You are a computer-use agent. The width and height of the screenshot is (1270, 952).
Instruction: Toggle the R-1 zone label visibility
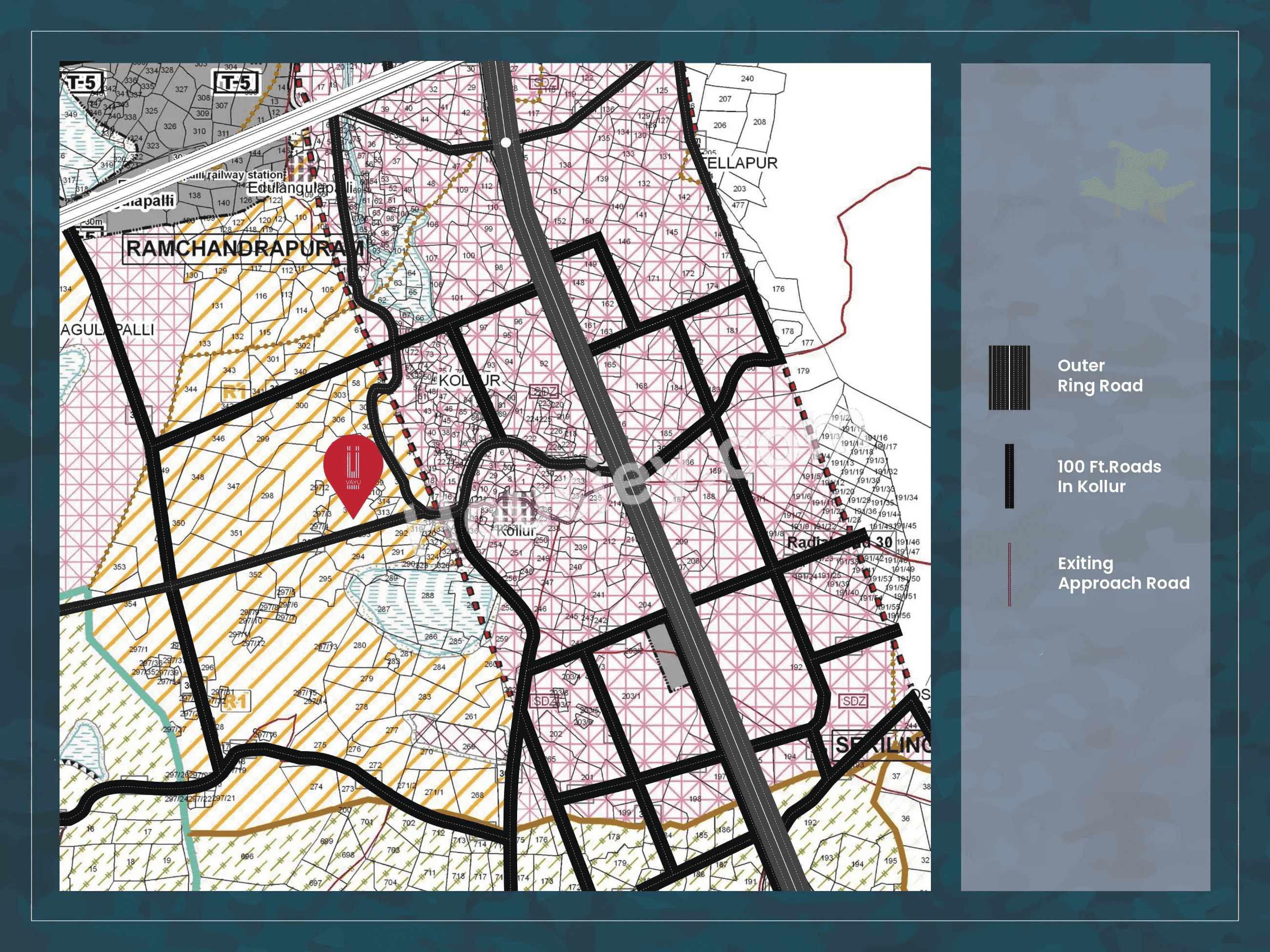tap(235, 391)
